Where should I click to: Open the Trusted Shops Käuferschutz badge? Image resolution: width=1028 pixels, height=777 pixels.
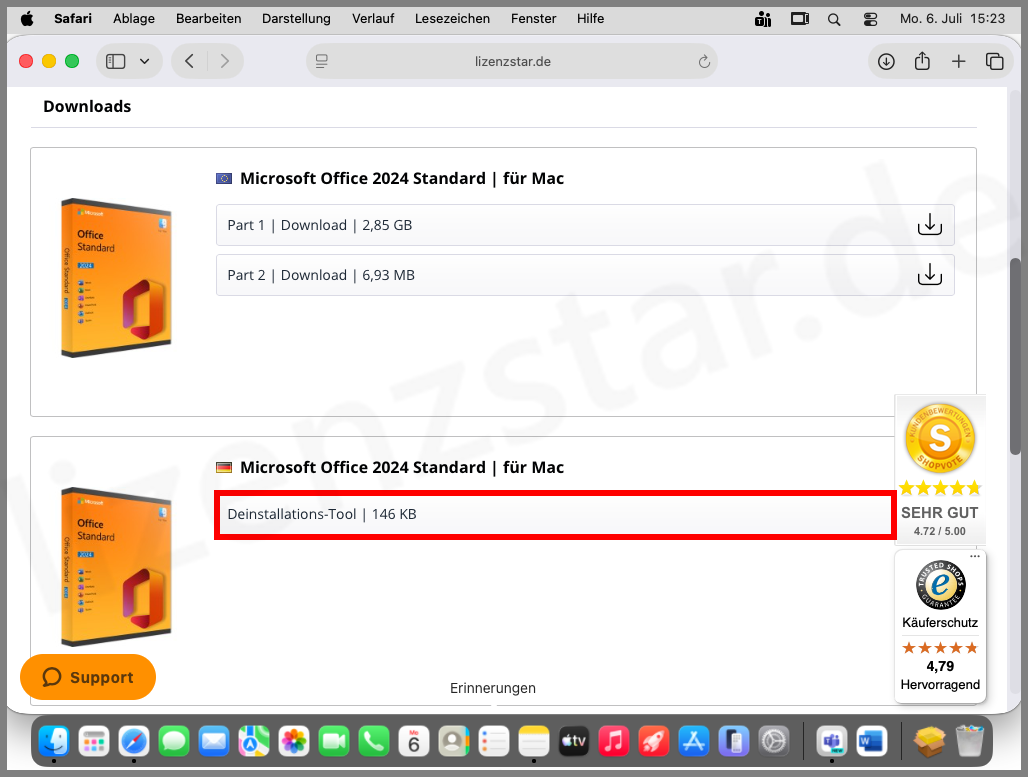pyautogui.click(x=939, y=626)
